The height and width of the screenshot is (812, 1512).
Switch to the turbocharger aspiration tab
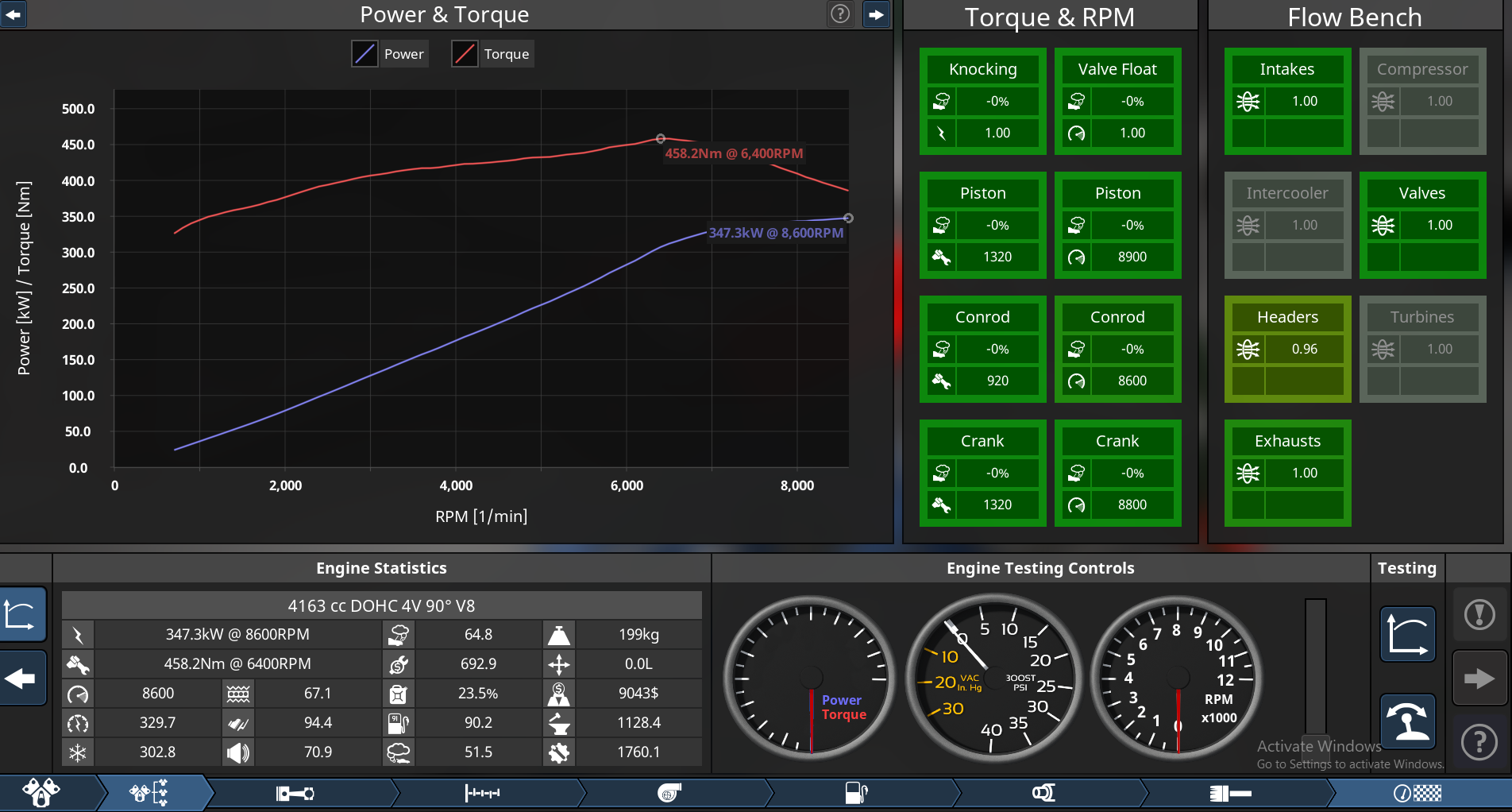point(669,793)
